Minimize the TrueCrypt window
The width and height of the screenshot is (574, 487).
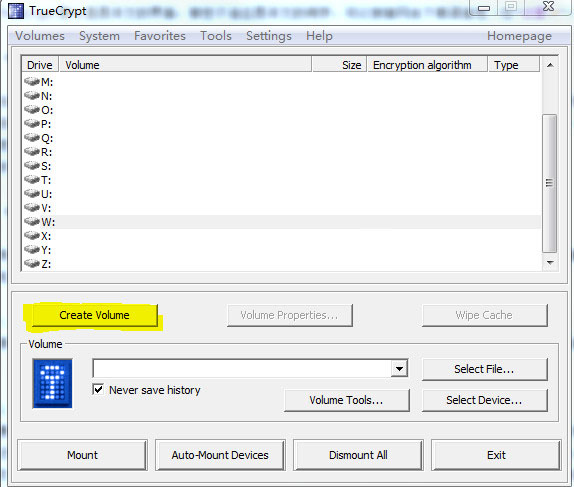click(x=484, y=7)
